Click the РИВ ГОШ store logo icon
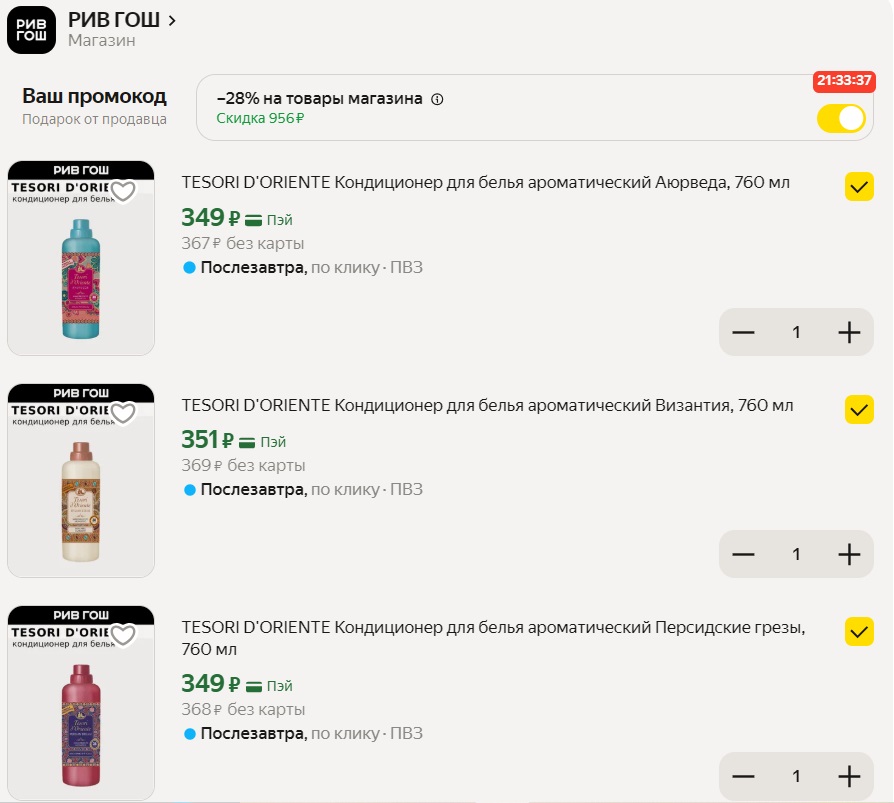Viewport: 894px width, 803px height. point(32,29)
